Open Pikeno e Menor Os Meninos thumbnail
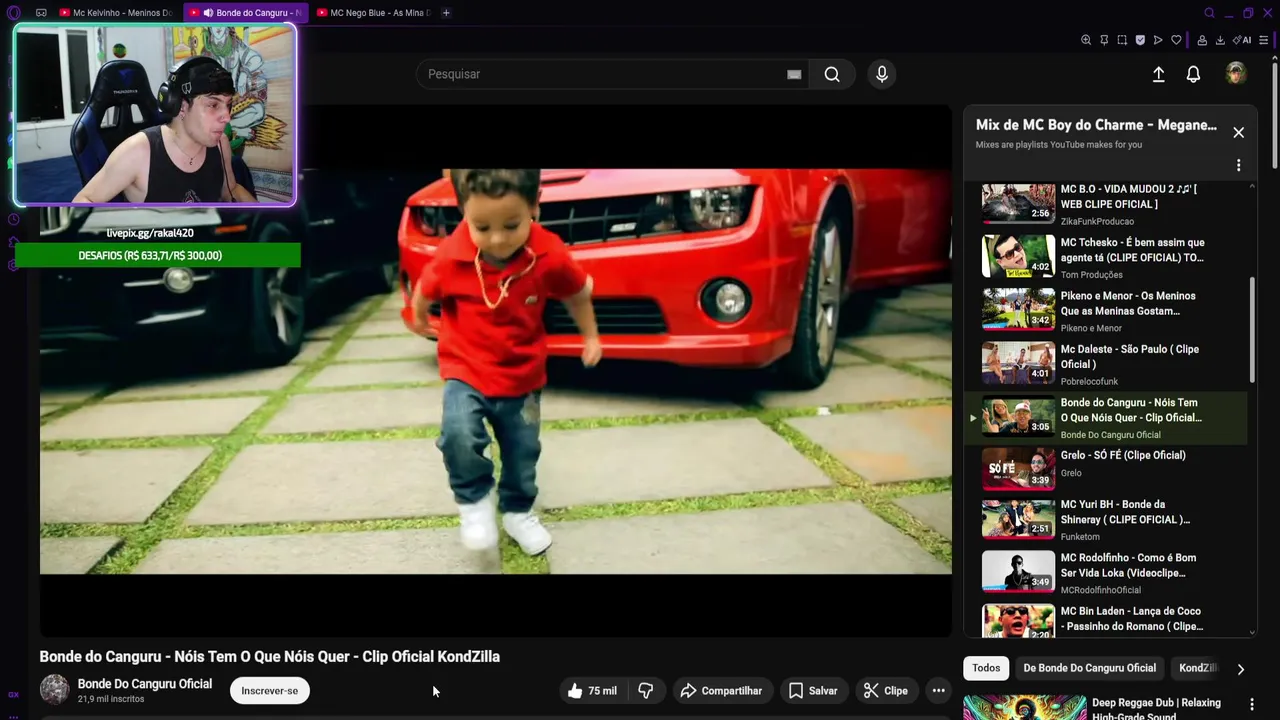The height and width of the screenshot is (720, 1280). 1018,309
